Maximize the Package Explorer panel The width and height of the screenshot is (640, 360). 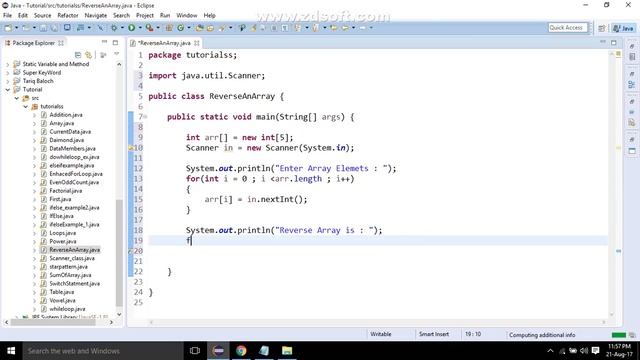click(115, 42)
